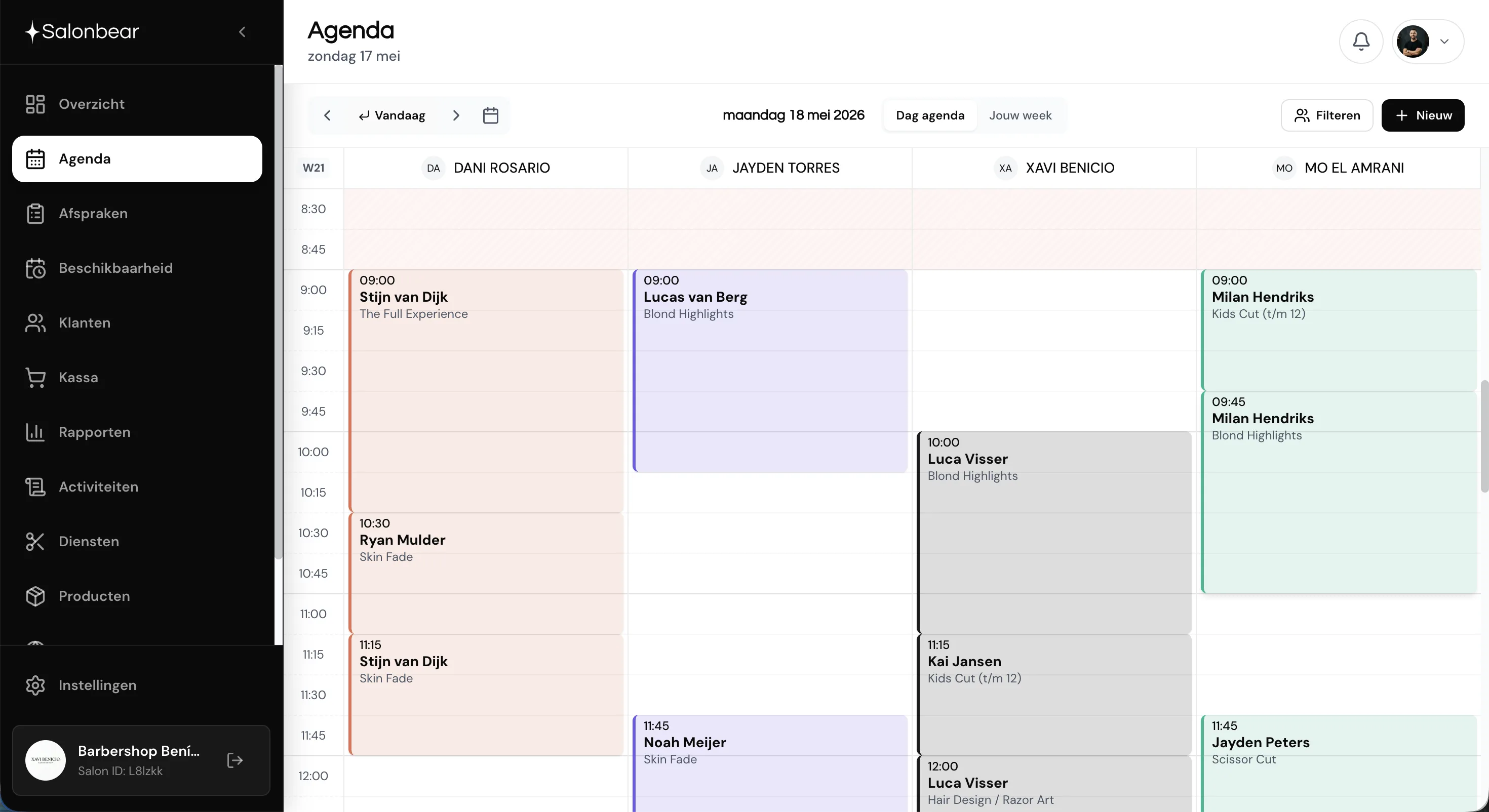
Task: Click the Barbershop salon logo avatar
Action: point(45,760)
